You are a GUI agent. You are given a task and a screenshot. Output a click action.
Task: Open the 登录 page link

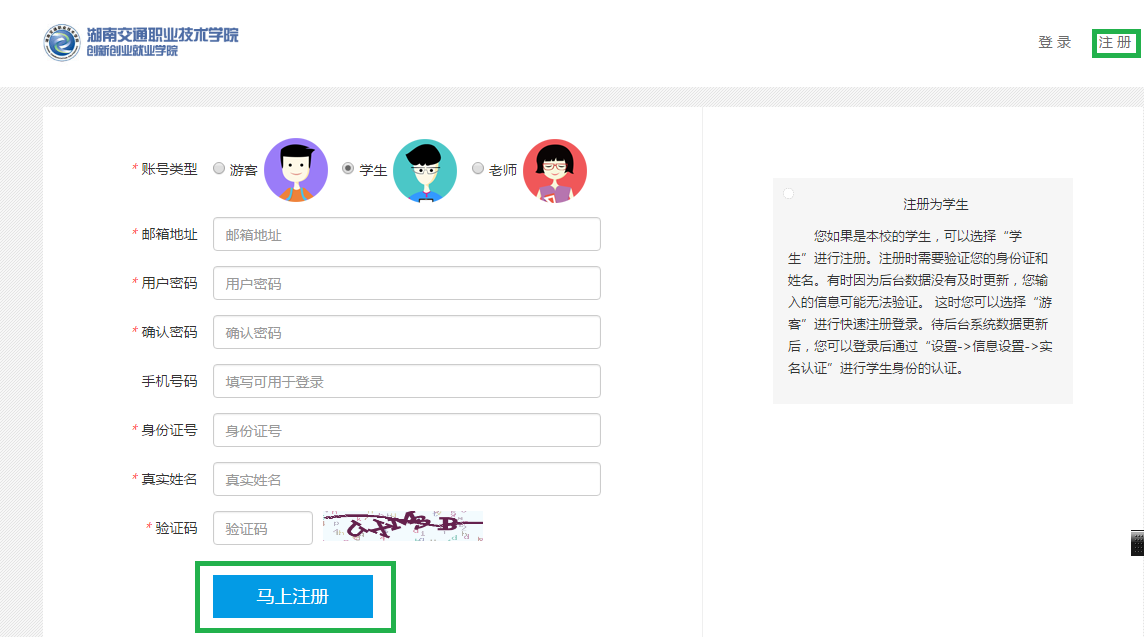click(1054, 42)
